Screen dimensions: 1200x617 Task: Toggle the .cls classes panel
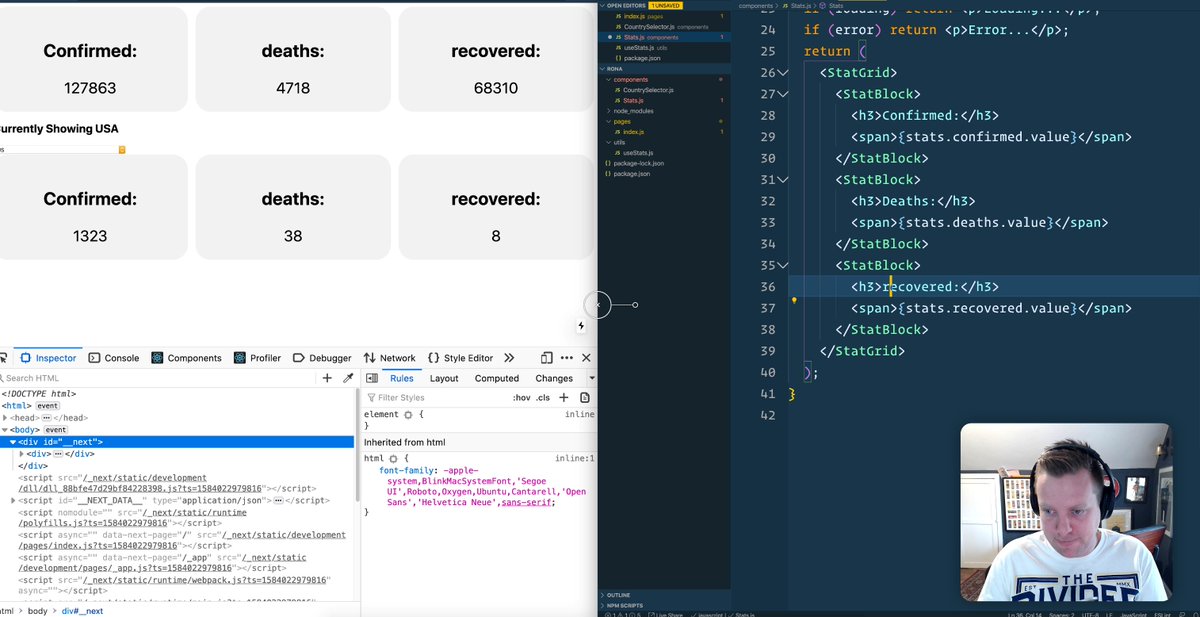pos(543,398)
